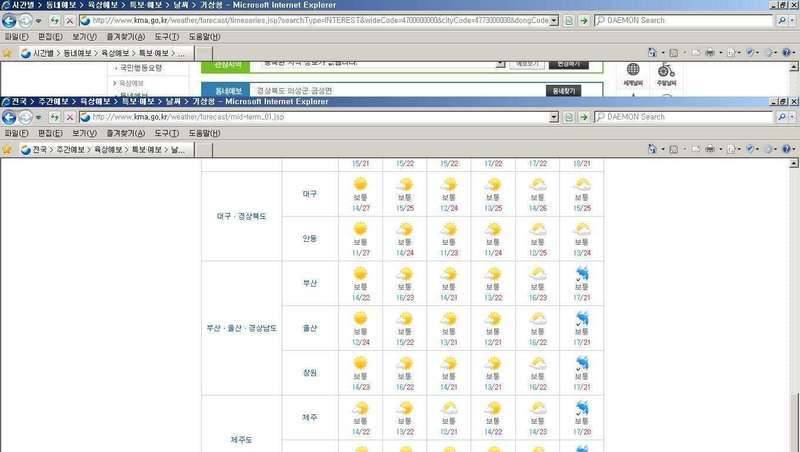This screenshot has height=452, width=800.
Task: Open search provider dropdown in 주간예보 window
Action: click(792, 117)
